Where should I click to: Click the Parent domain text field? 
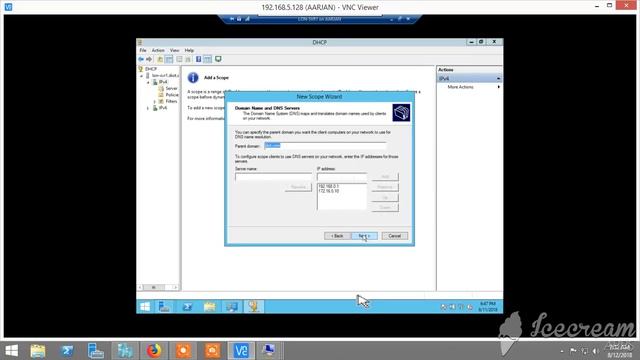tap(325, 146)
